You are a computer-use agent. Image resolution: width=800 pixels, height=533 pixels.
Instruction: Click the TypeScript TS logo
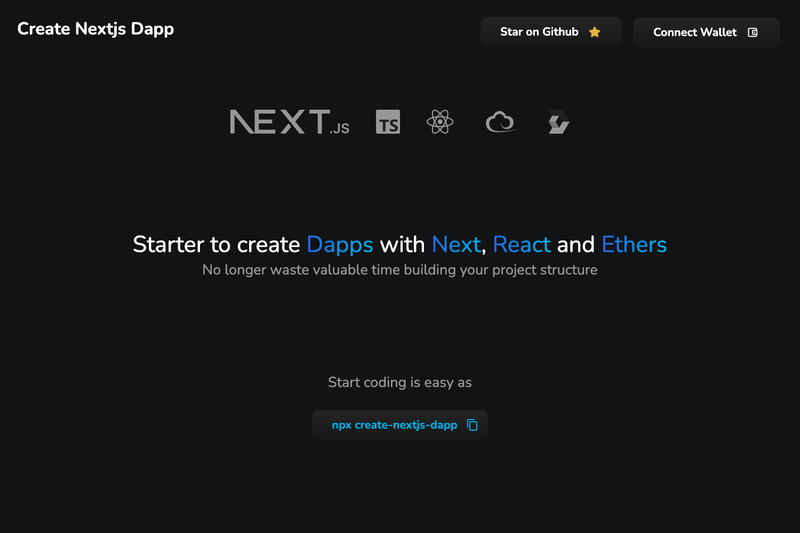(388, 122)
